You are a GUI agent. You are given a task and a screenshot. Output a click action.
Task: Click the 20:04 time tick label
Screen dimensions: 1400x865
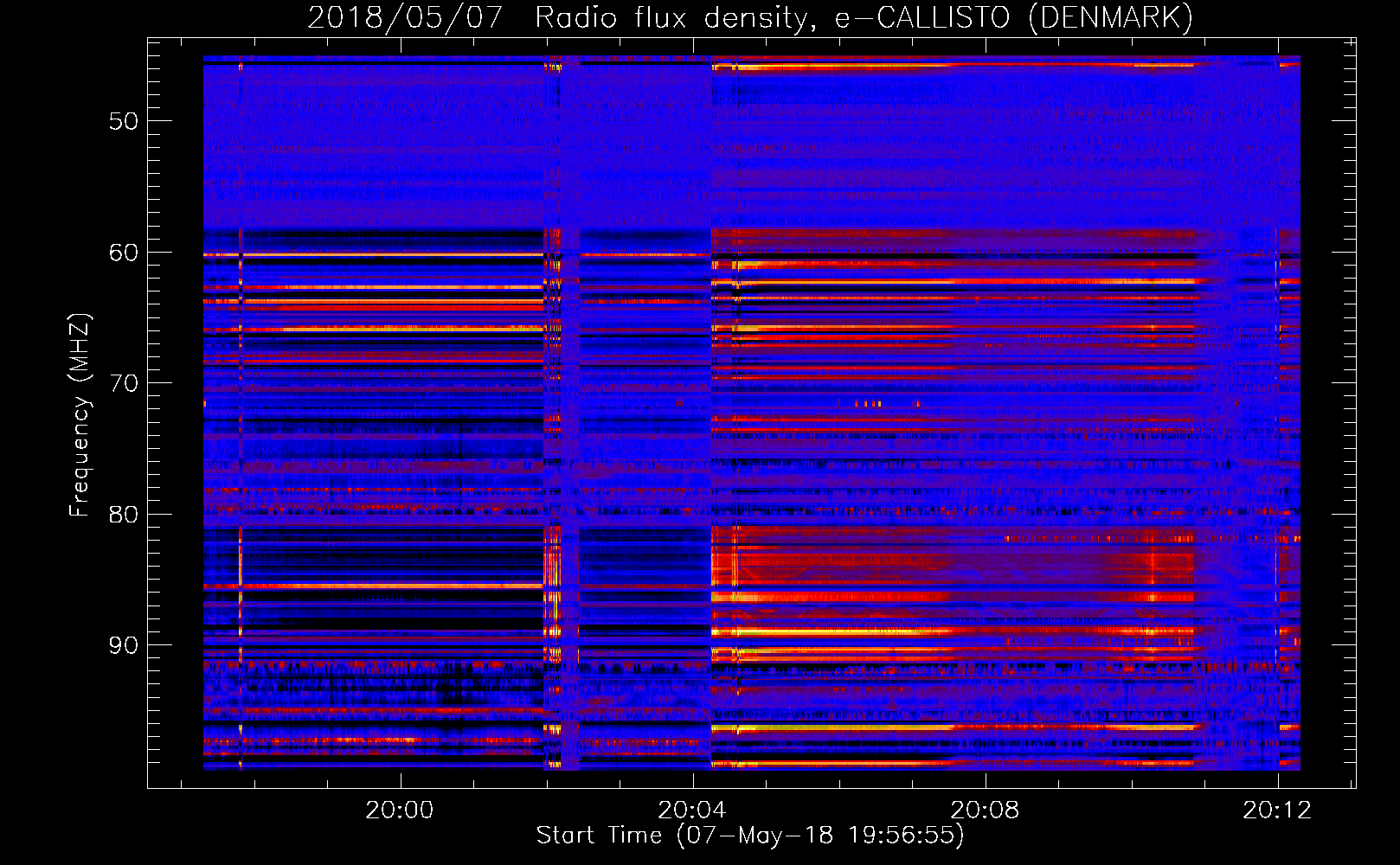point(692,811)
